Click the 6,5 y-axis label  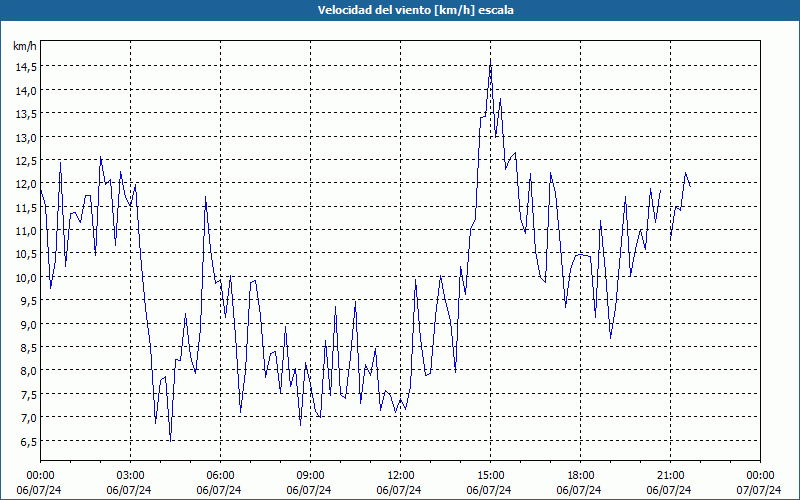point(28,441)
